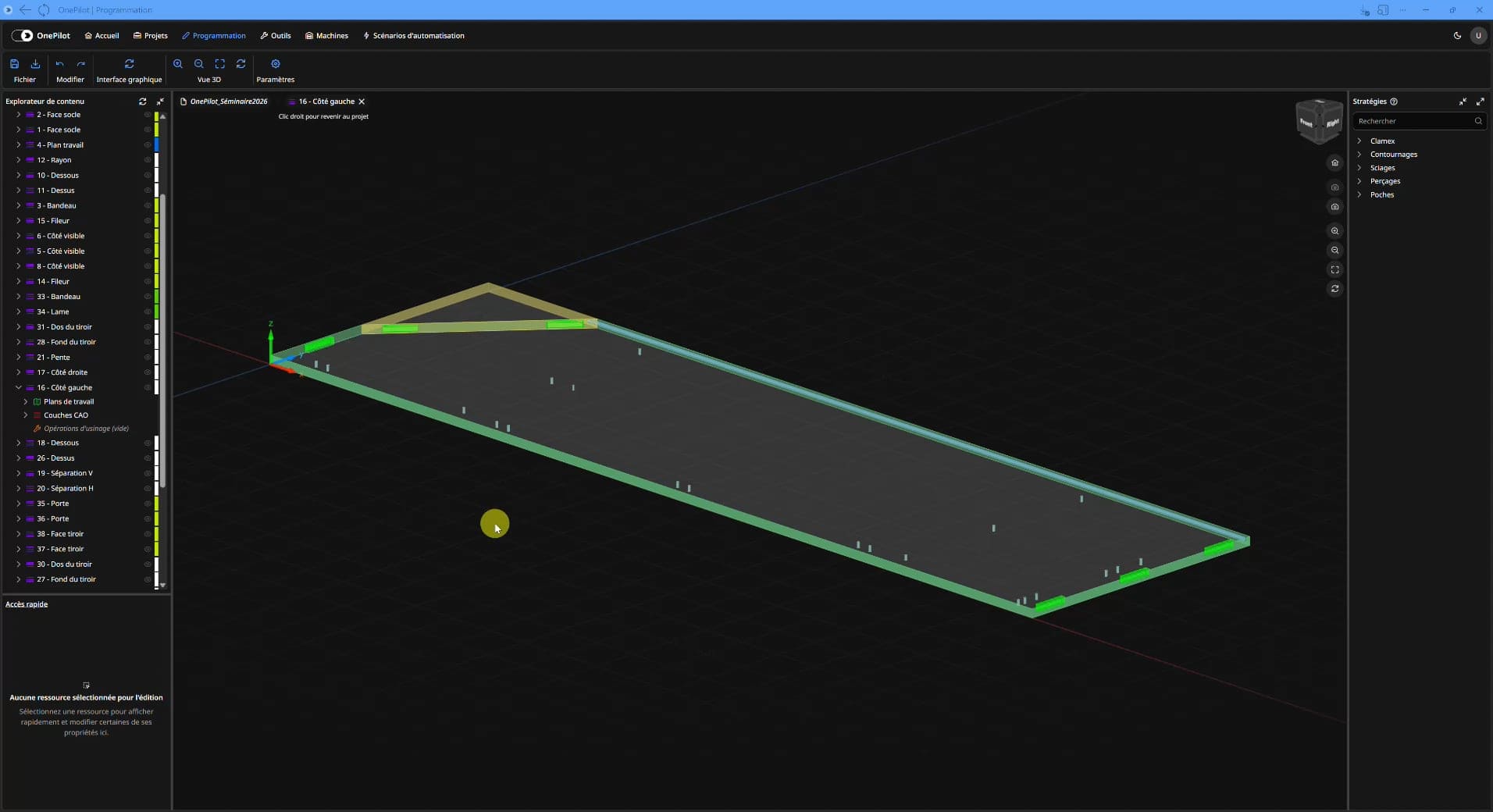Expand the Perçages strategy group
The width and height of the screenshot is (1493, 812).
(x=1359, y=181)
